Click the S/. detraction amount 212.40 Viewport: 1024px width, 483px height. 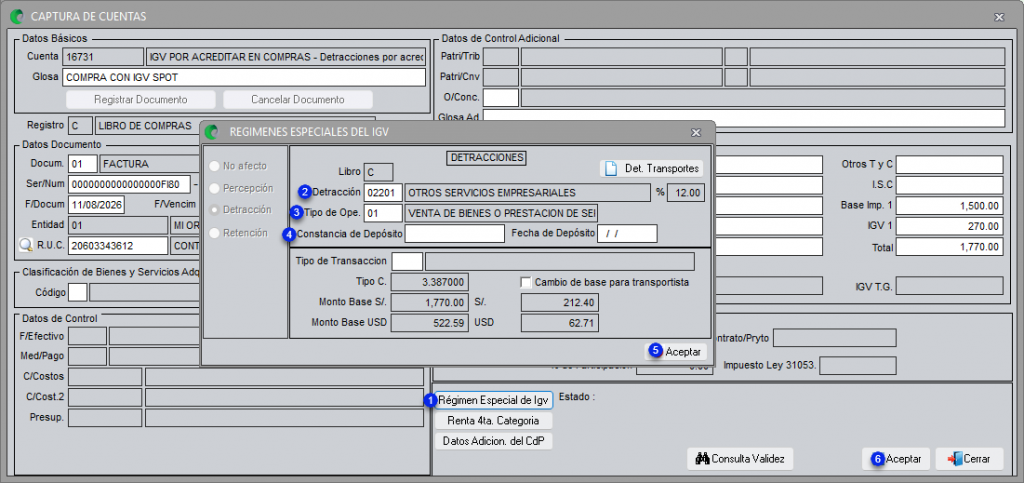coord(560,303)
